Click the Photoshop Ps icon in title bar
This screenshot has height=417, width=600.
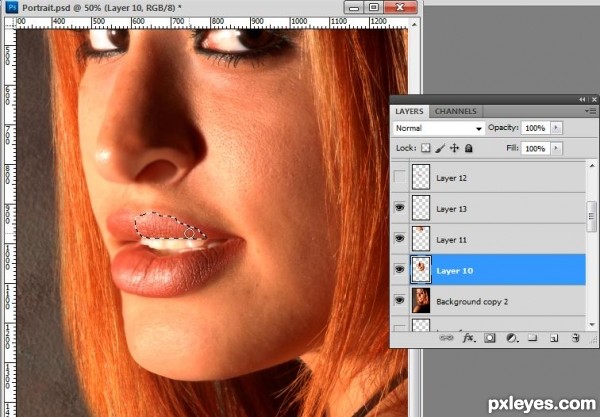[11, 7]
